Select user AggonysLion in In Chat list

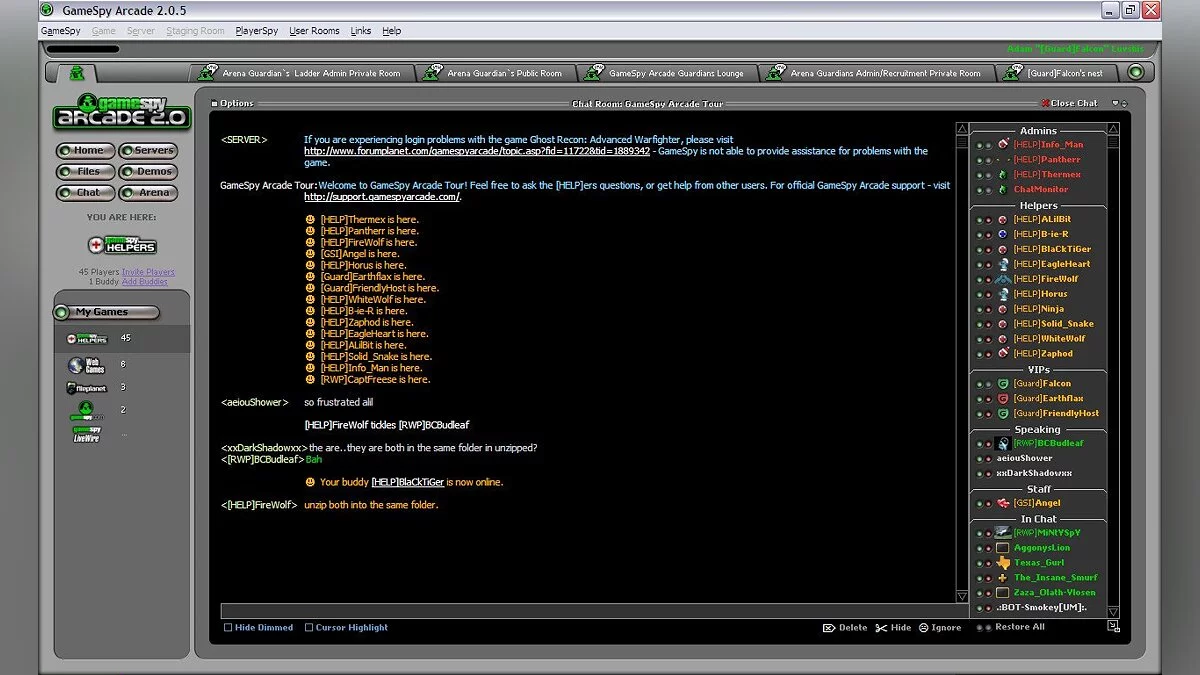1041,548
